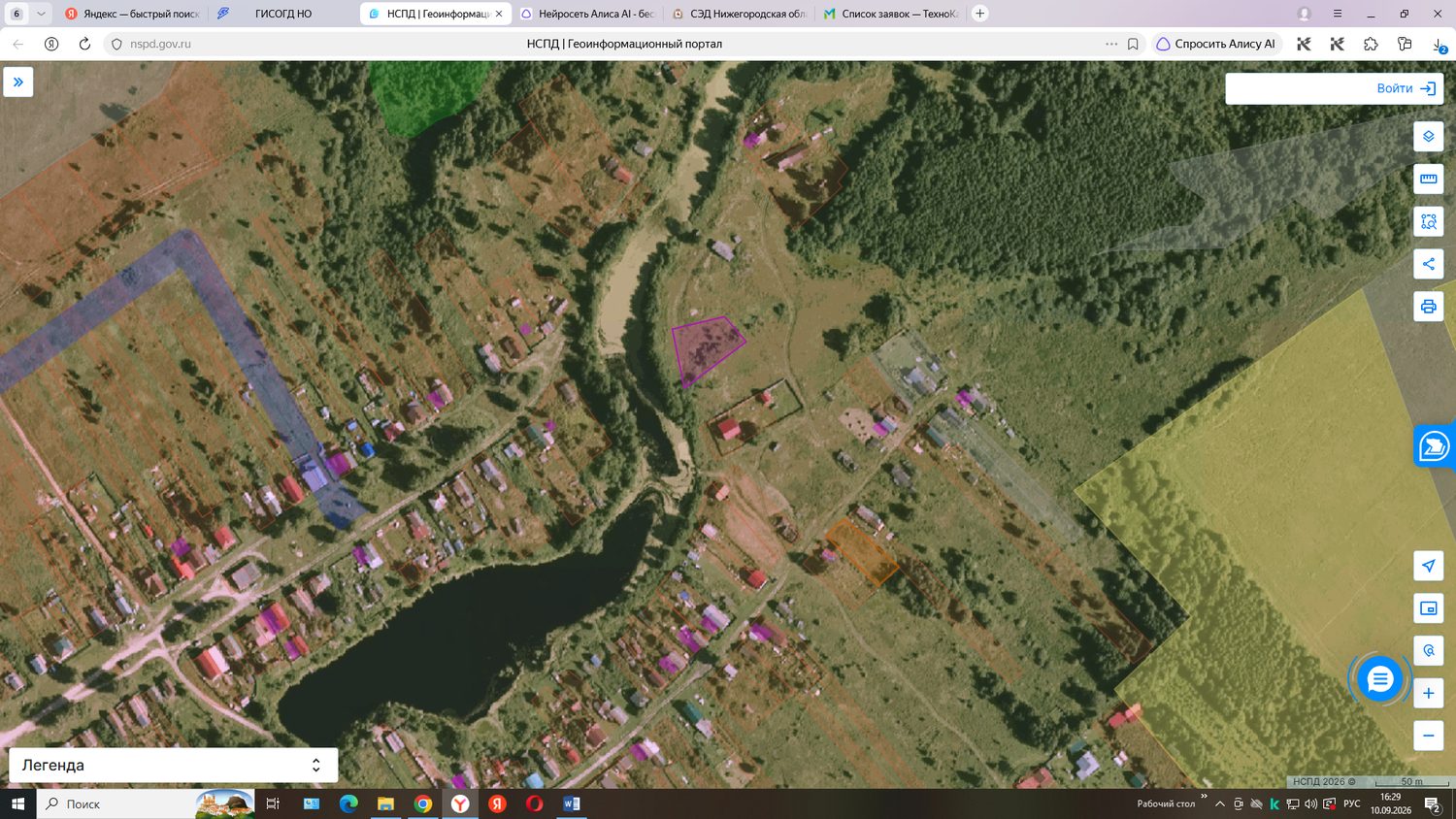Expand the left sidebar with double chevron

coord(18,82)
